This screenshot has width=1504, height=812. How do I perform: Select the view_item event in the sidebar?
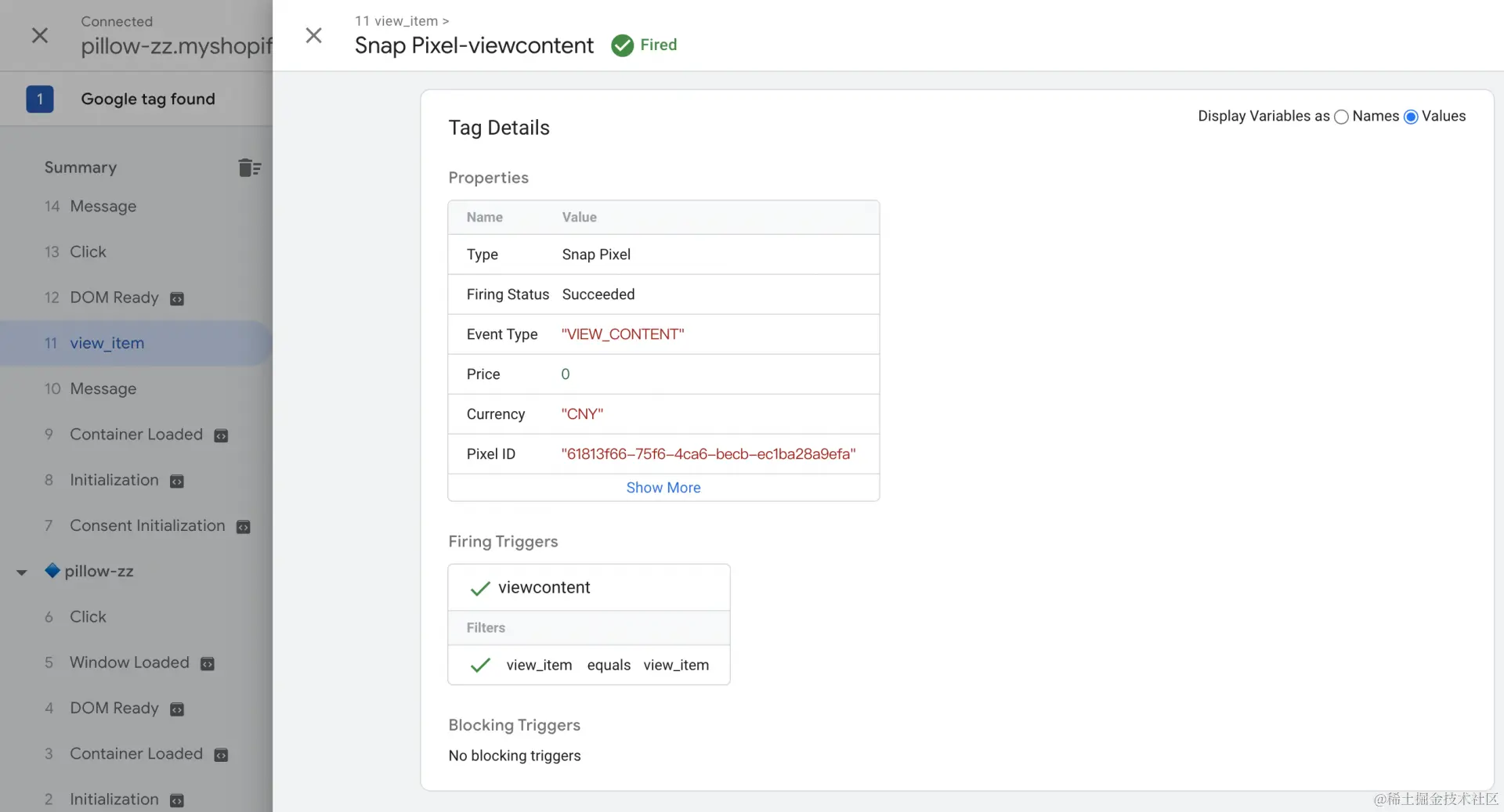107,343
